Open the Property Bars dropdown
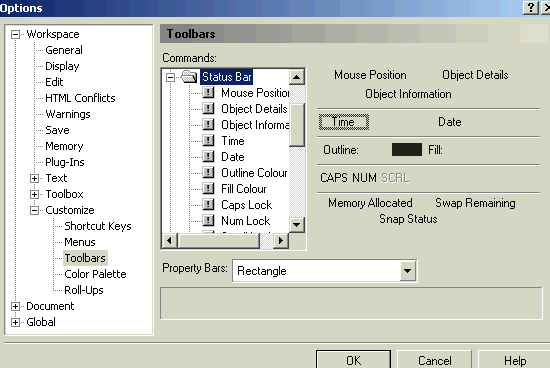Image resolution: width=550 pixels, height=368 pixels. pyautogui.click(x=408, y=271)
